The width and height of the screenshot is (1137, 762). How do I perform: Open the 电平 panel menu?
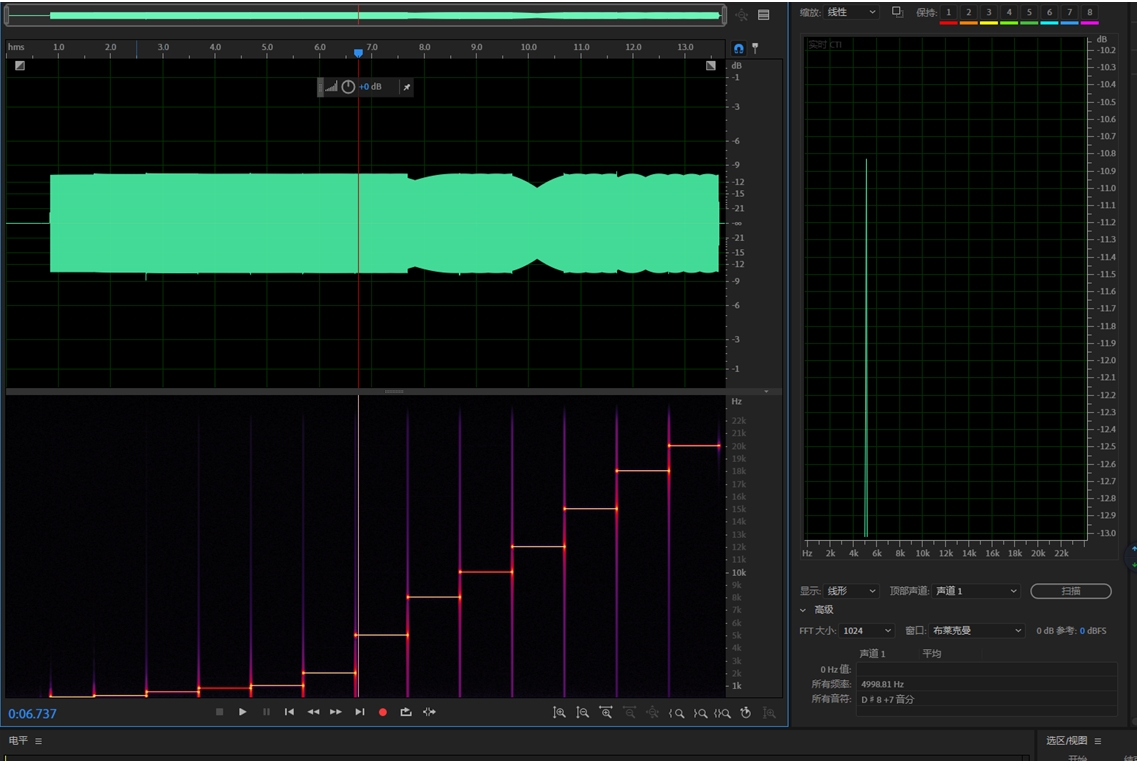(38, 741)
